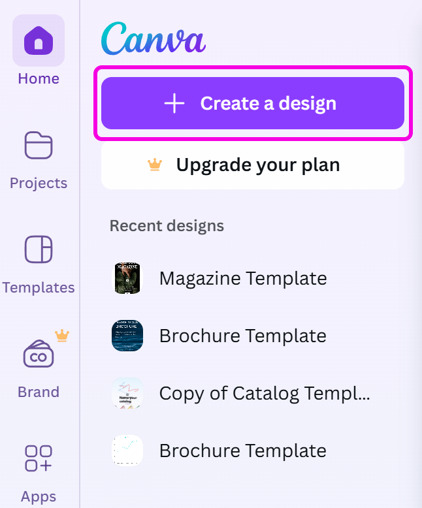Open the Home sidebar icon

(x=38, y=41)
